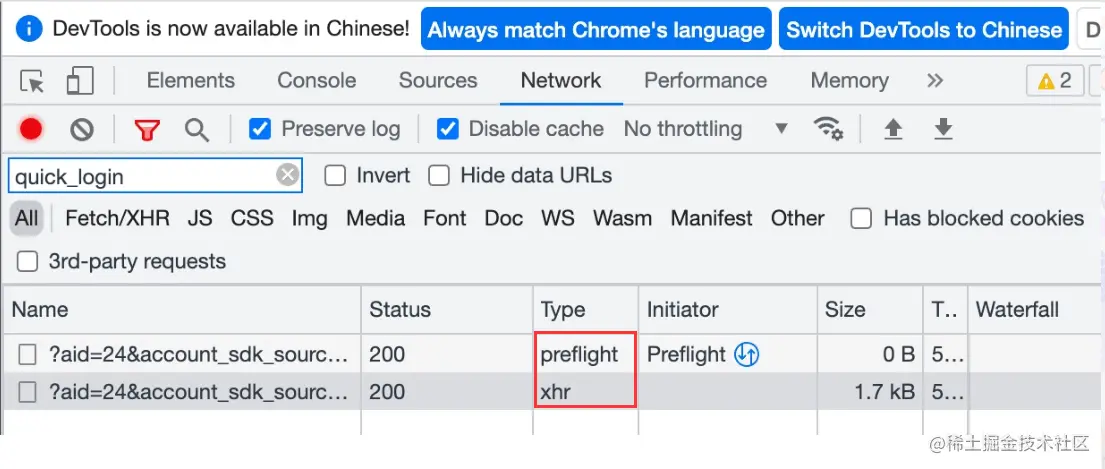Check the 3rd-party requests checkbox
This screenshot has height=469, width=1105.
pyautogui.click(x=28, y=262)
